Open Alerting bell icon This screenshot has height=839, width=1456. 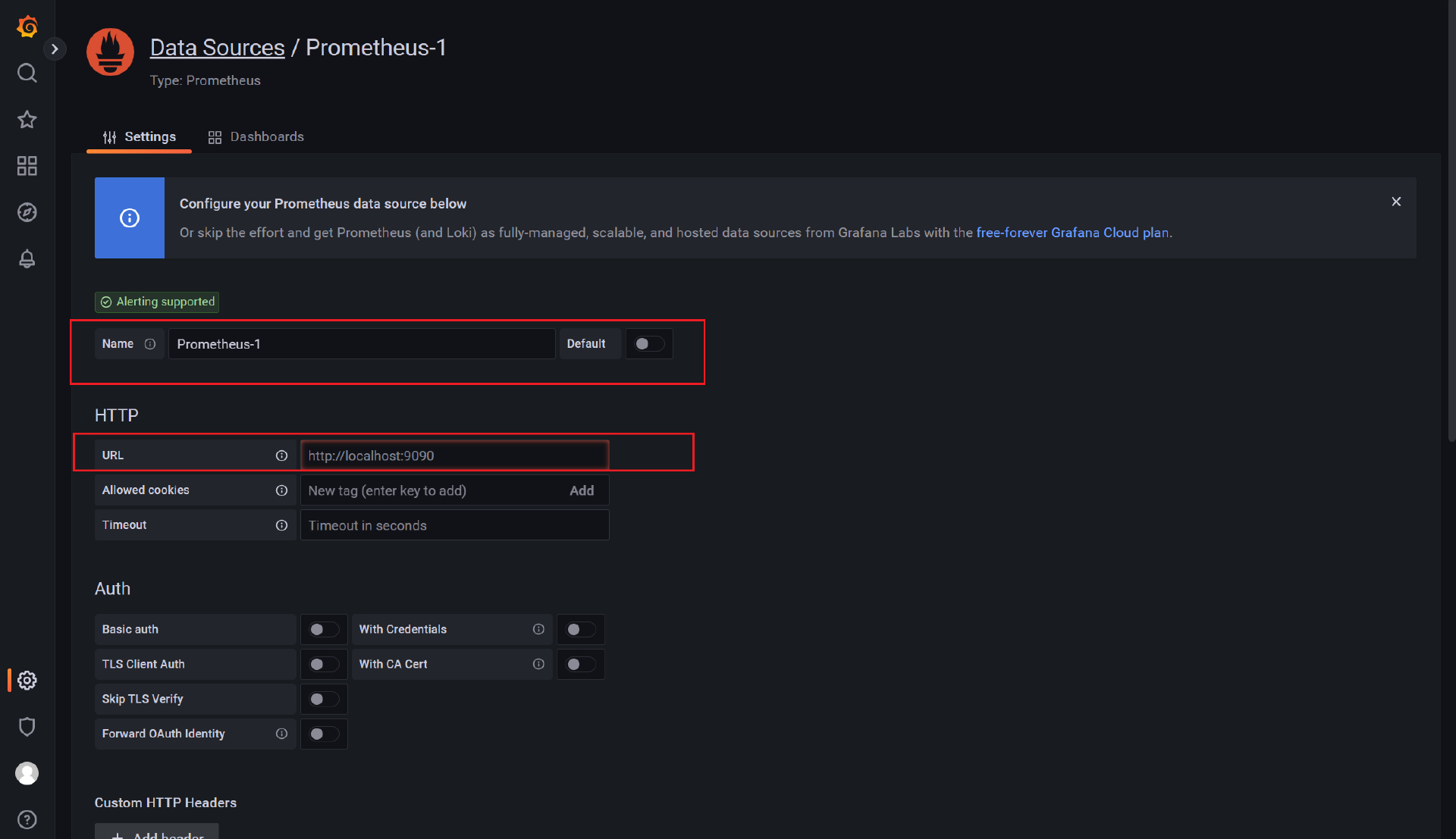(27, 259)
